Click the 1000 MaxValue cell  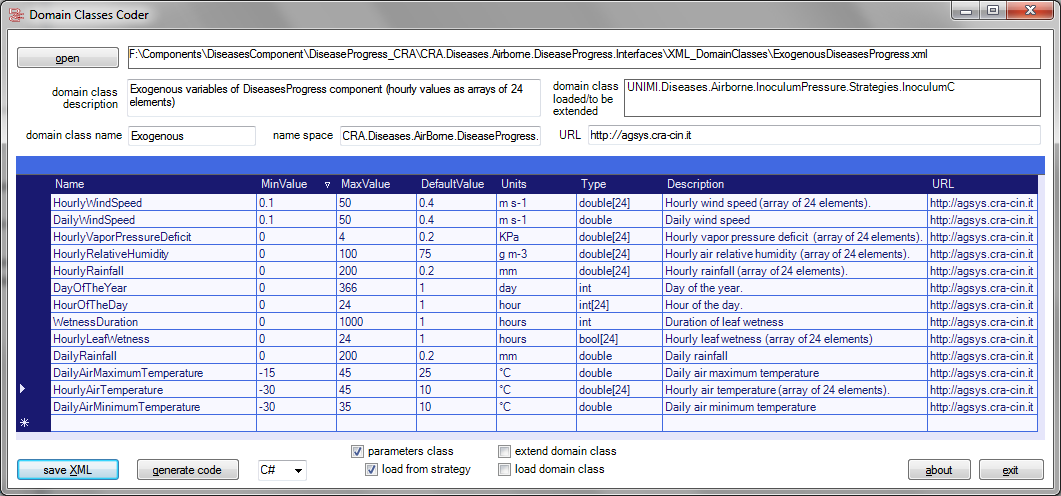coord(376,321)
